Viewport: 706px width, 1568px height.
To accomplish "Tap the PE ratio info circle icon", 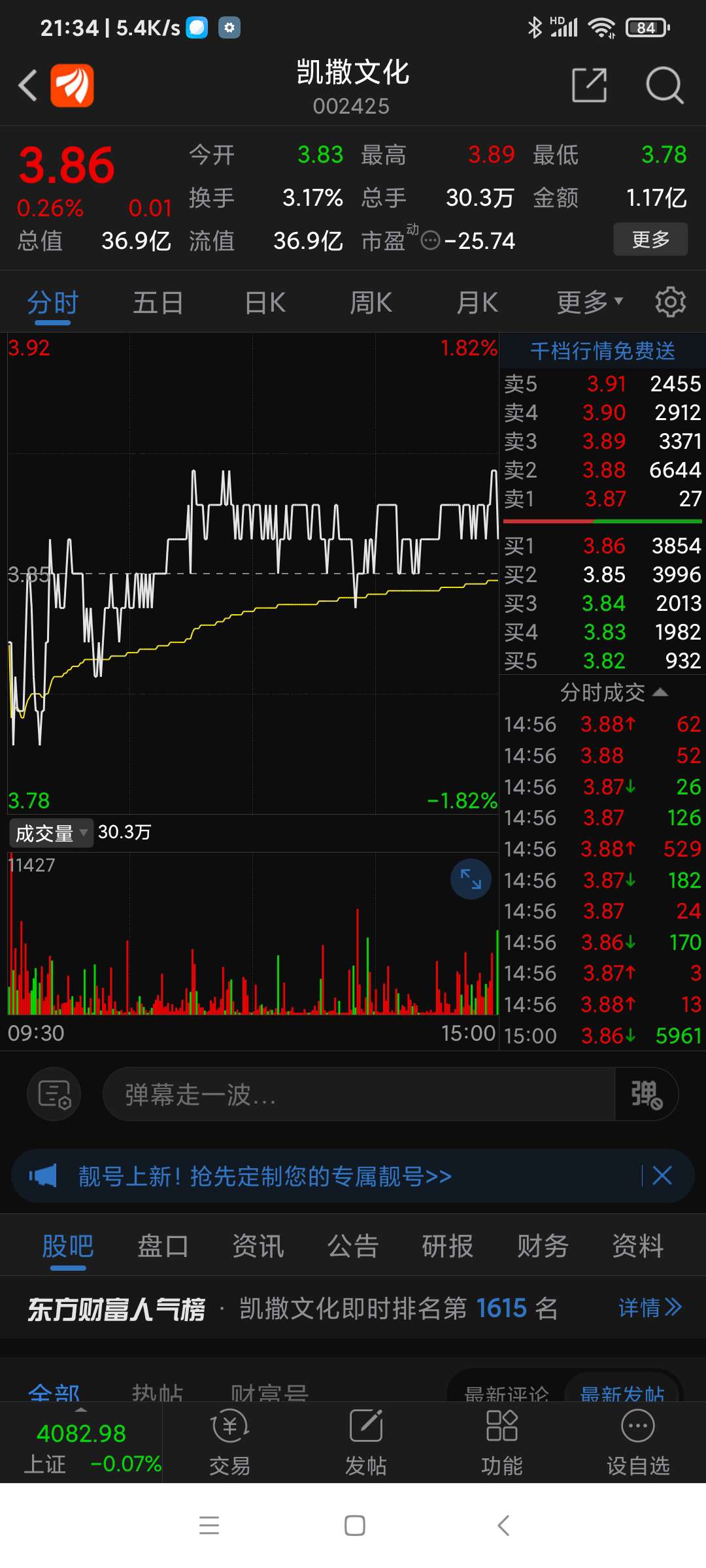I will pyautogui.click(x=430, y=241).
